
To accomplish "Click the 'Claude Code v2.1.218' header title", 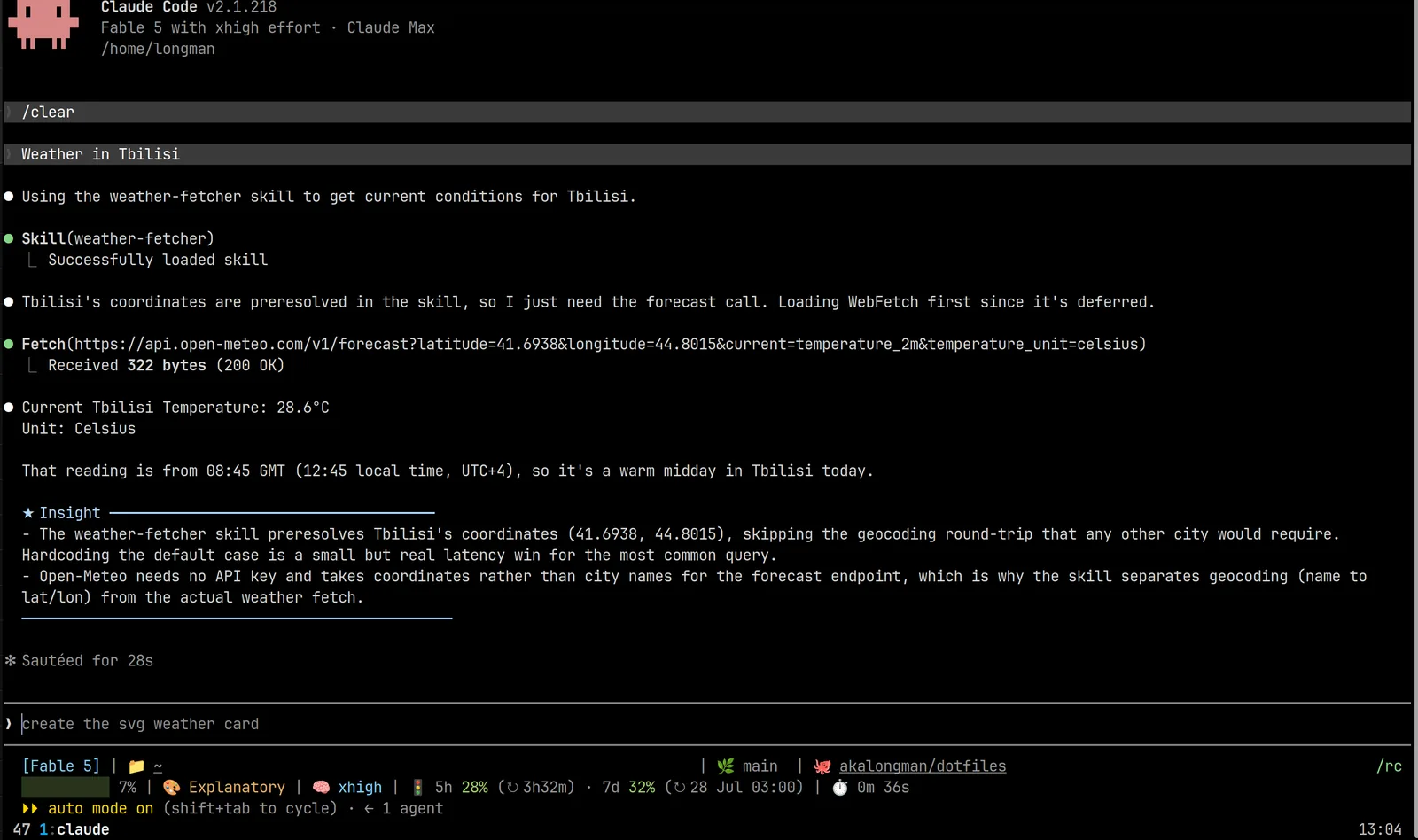I will [x=189, y=7].
